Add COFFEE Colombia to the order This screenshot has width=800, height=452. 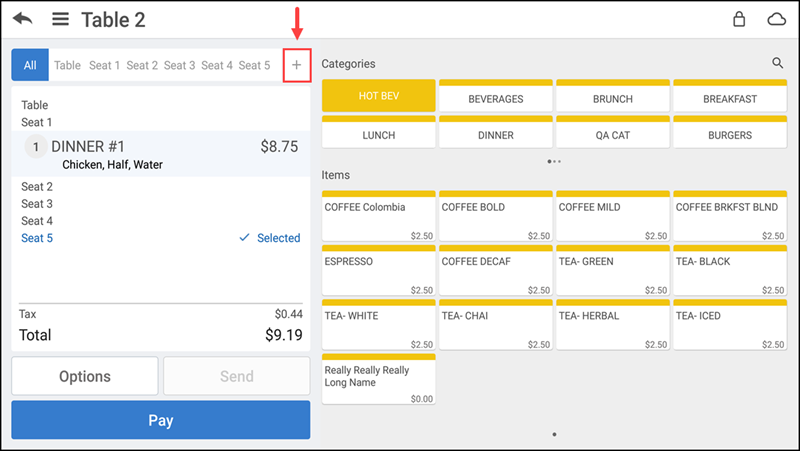point(379,216)
